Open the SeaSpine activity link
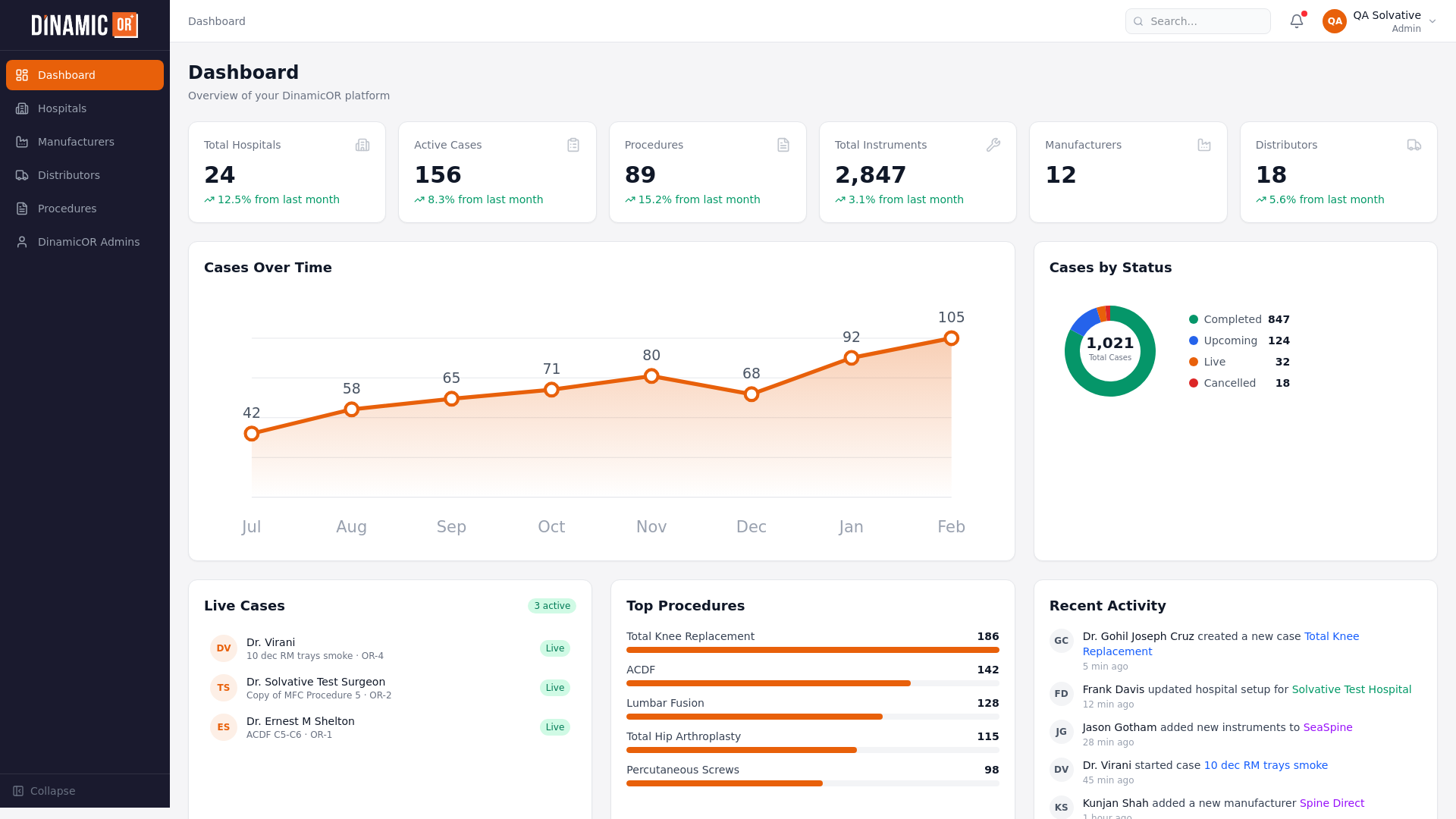Image resolution: width=1456 pixels, height=819 pixels. coord(1327,727)
